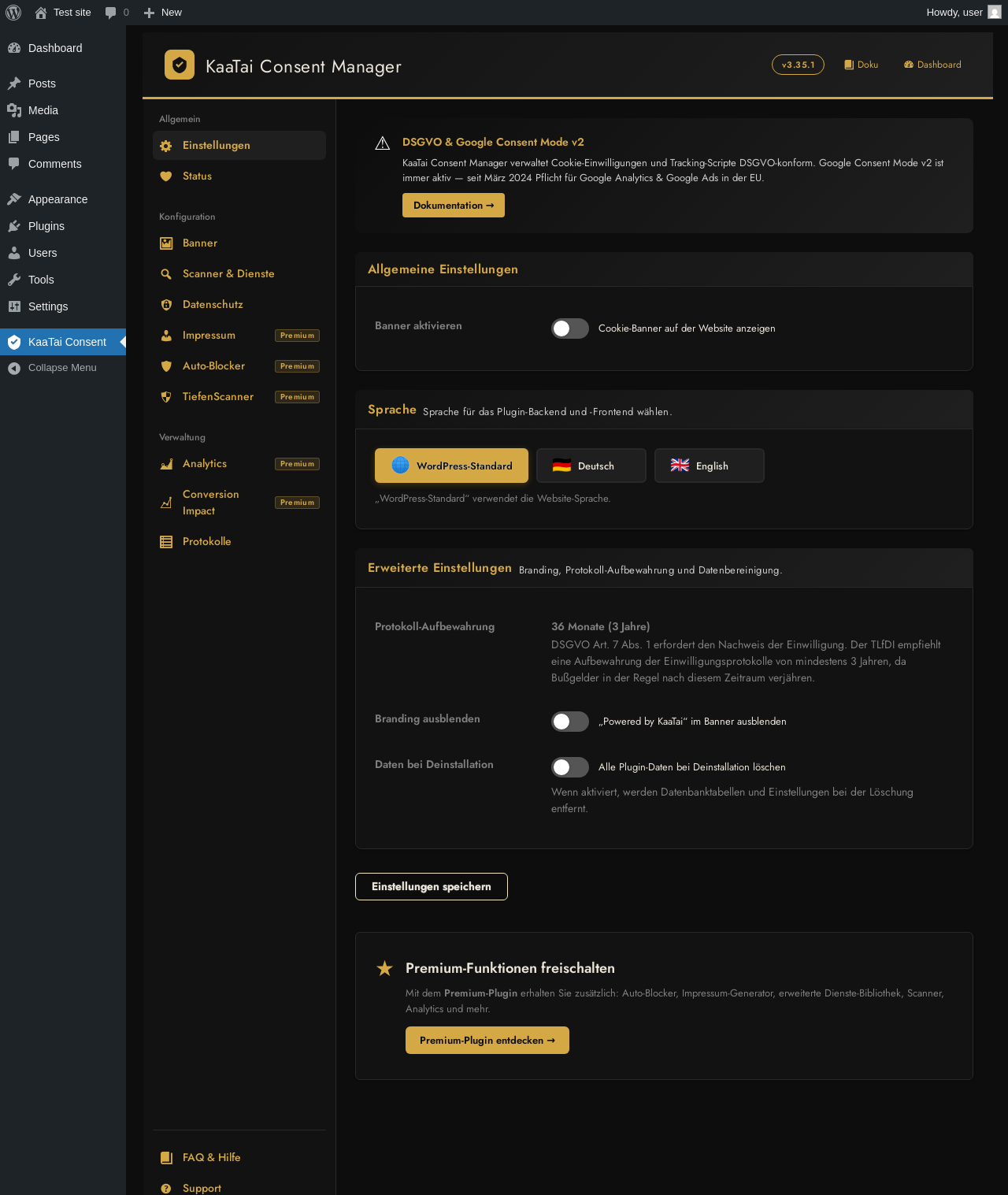Screen dimensions: 1008x1195
Task: Click Premium badge next to Auto-Blocker
Action: [297, 366]
